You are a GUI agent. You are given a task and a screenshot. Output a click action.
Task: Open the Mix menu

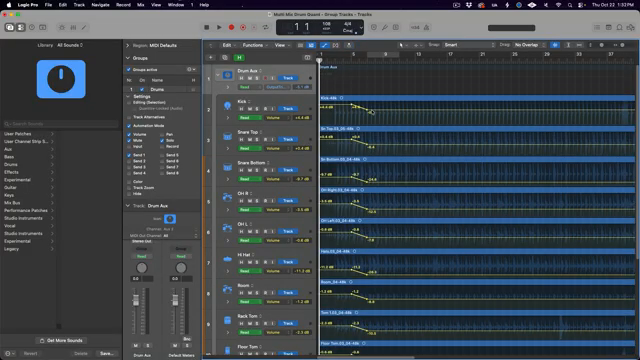(x=140, y=5)
